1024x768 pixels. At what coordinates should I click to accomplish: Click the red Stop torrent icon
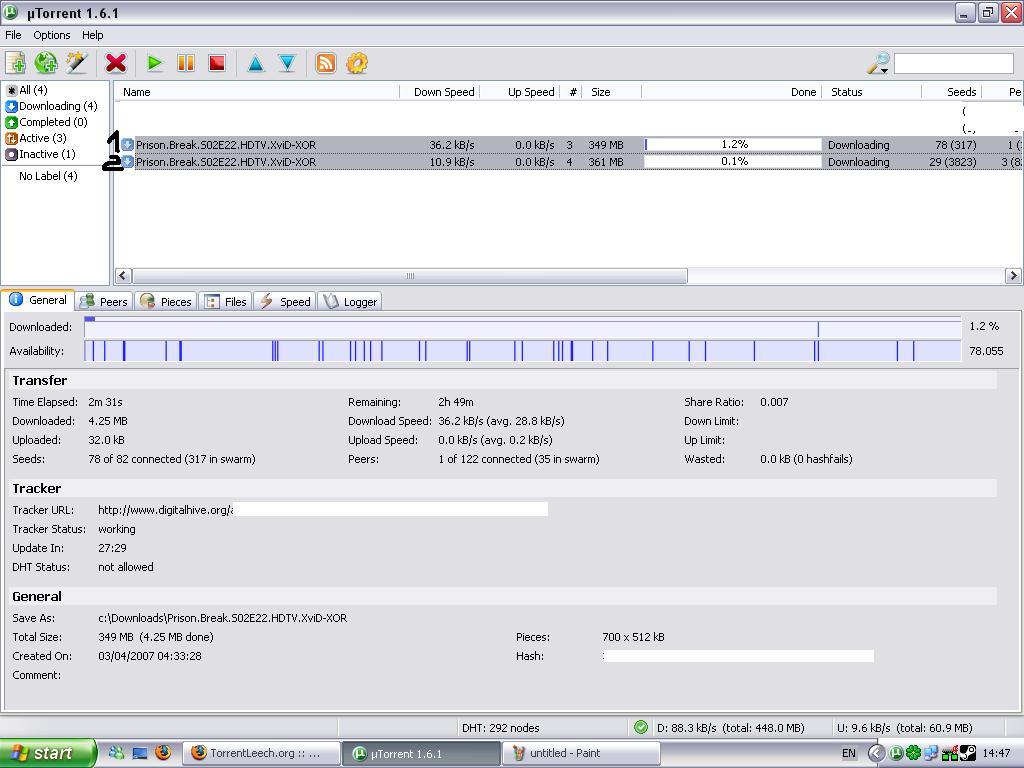tap(216, 63)
